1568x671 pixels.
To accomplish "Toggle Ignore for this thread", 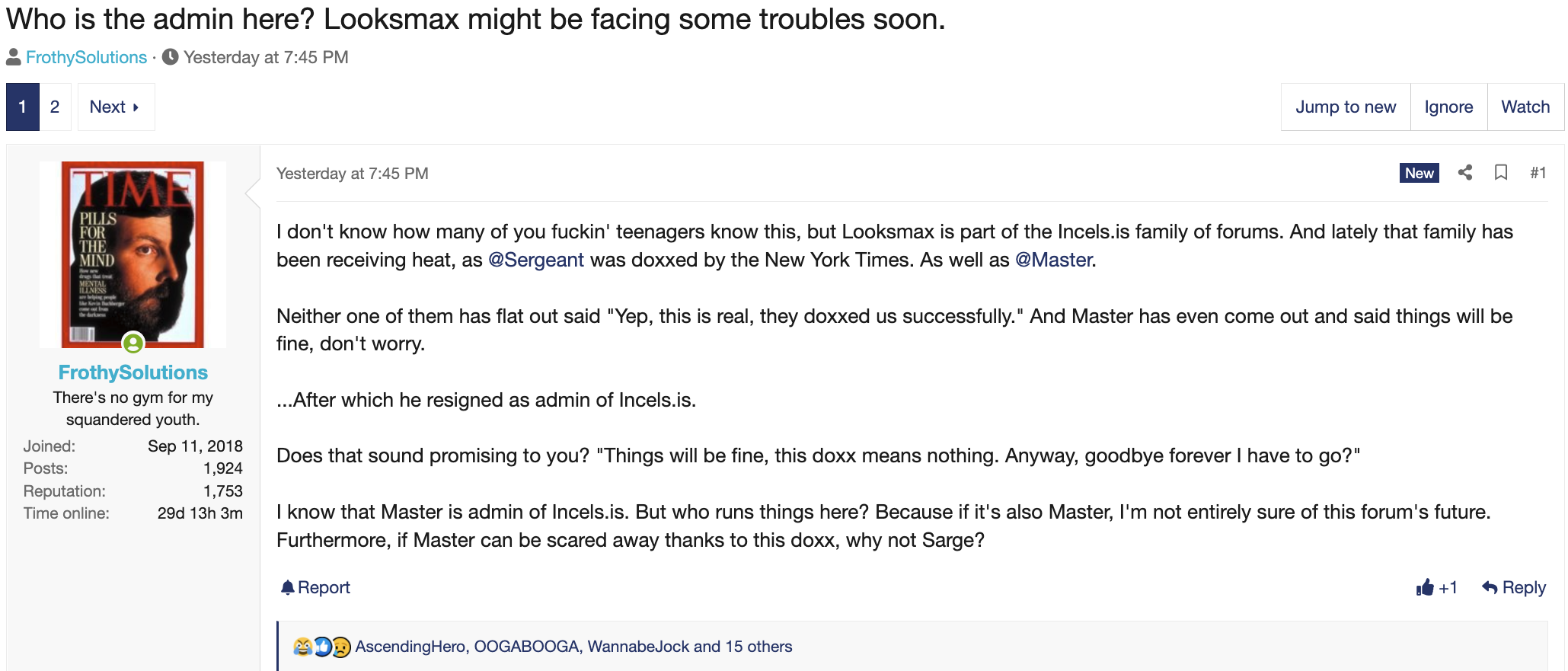I will pyautogui.click(x=1448, y=107).
